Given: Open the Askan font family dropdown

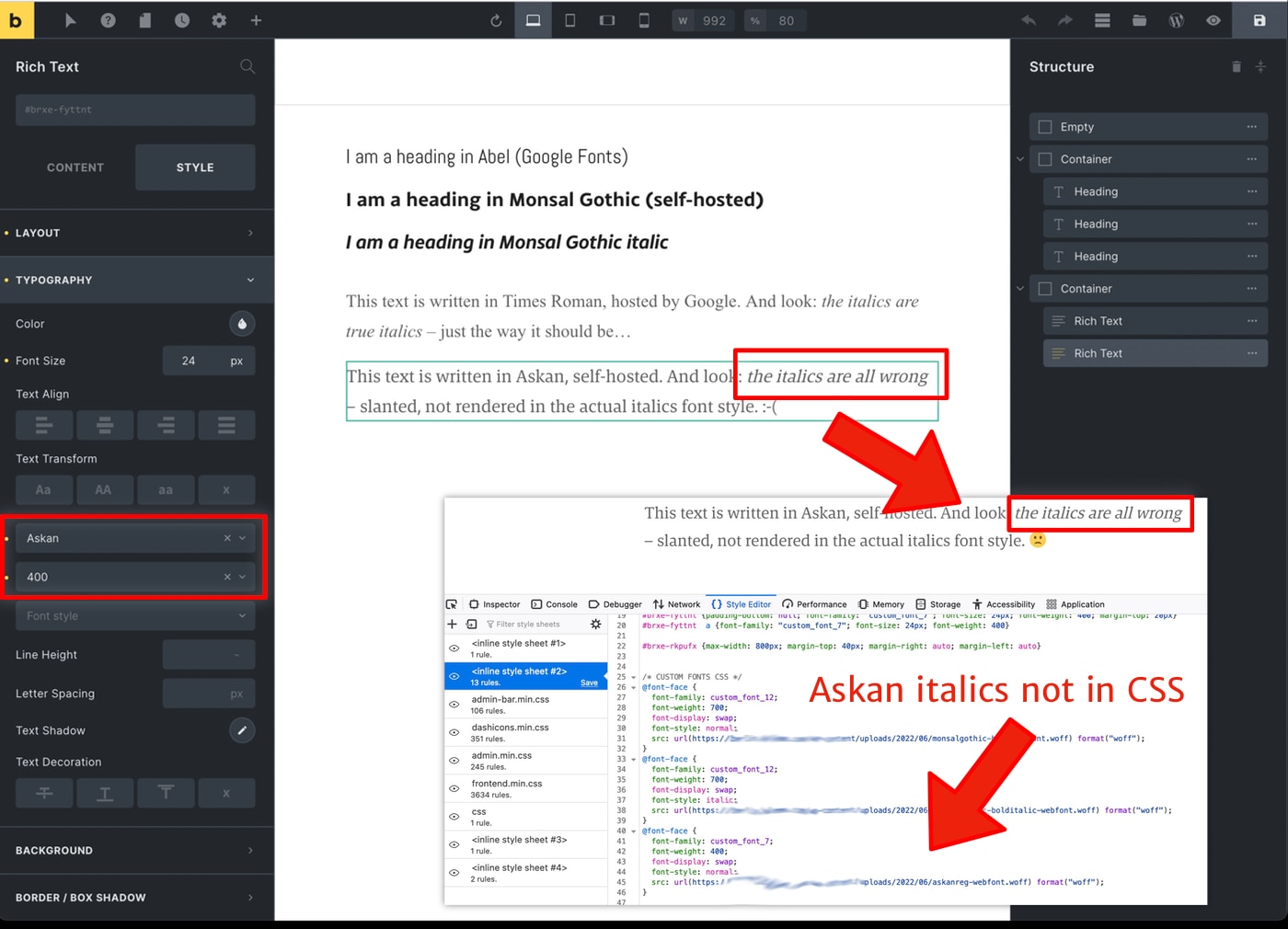Looking at the screenshot, I should coord(135,538).
